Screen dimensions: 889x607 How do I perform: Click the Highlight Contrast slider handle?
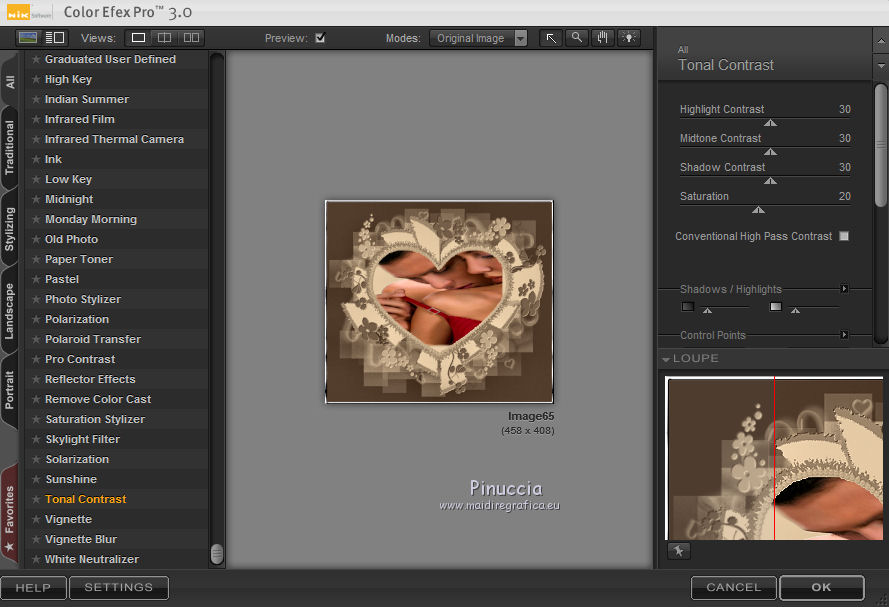[x=770, y=123]
